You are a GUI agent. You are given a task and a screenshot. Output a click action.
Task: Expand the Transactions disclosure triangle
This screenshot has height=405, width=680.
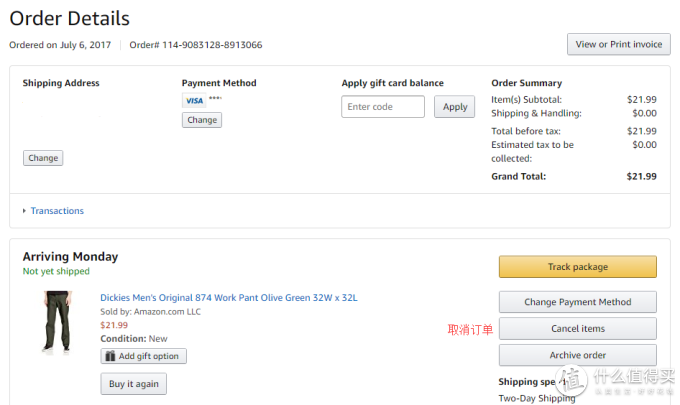(x=24, y=211)
